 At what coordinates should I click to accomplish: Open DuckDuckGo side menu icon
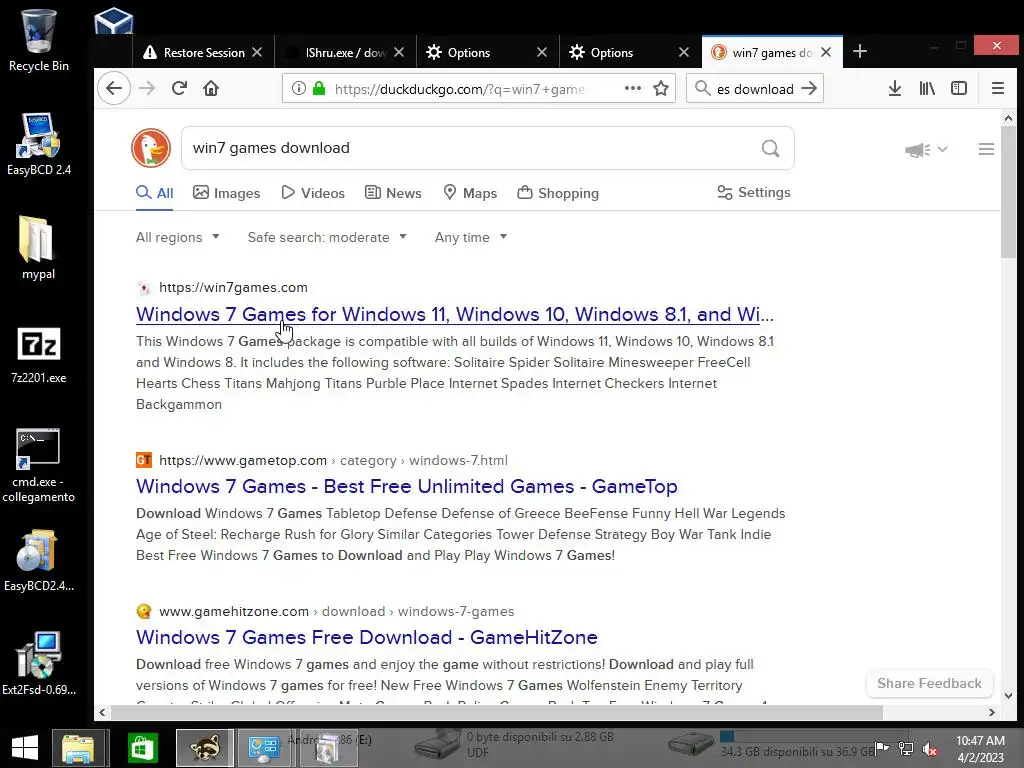click(986, 150)
